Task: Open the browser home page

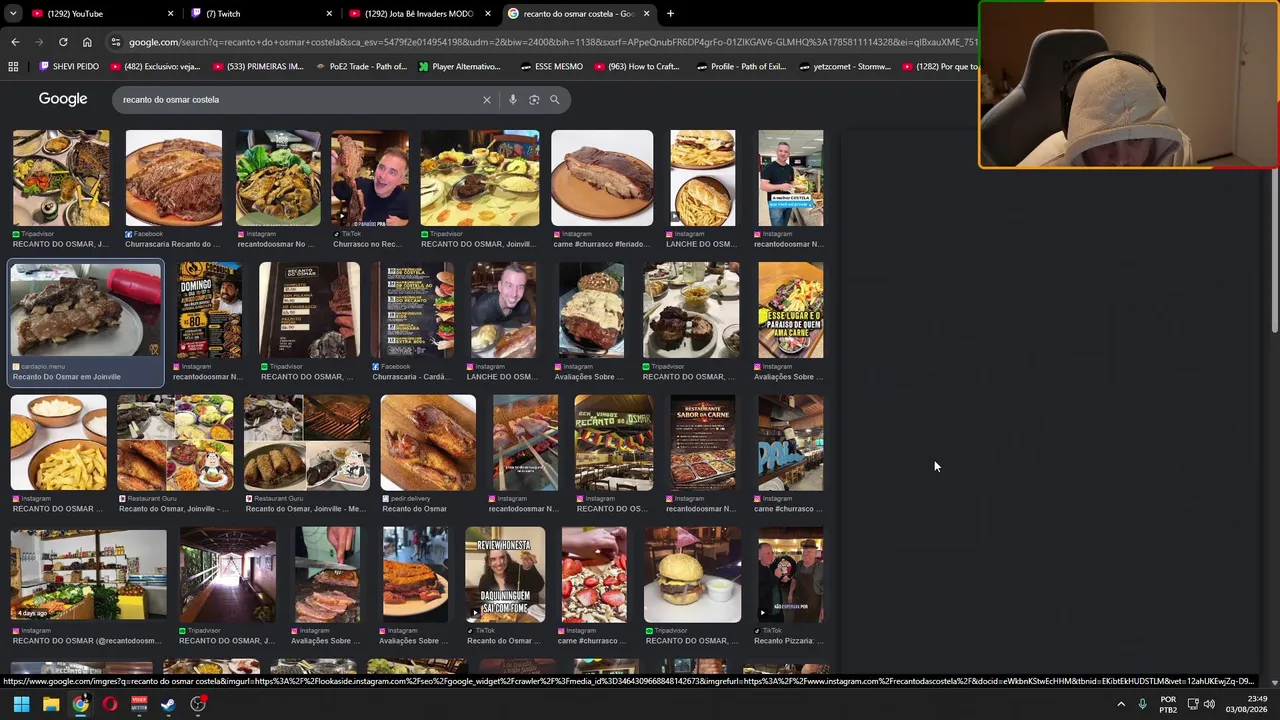Action: 87,42
